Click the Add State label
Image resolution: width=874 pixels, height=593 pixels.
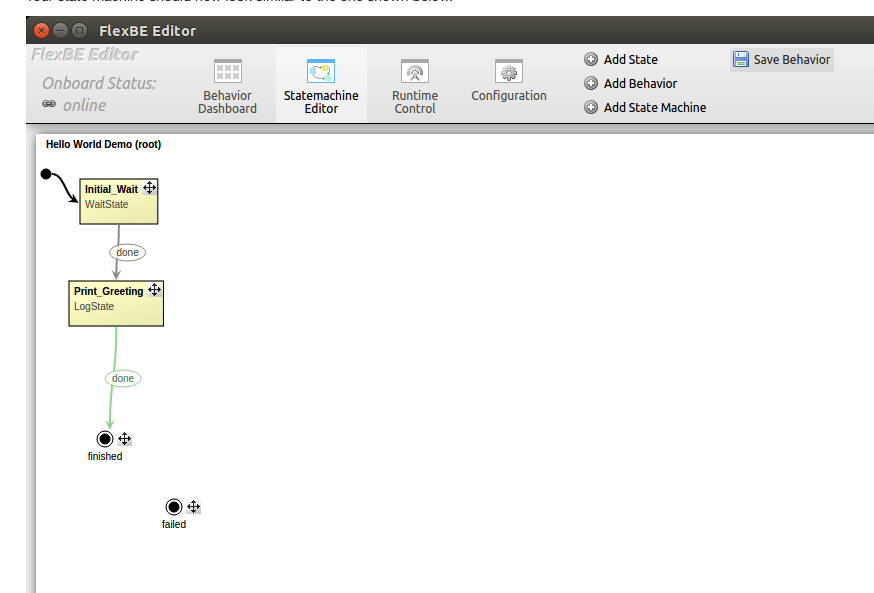pyautogui.click(x=630, y=60)
